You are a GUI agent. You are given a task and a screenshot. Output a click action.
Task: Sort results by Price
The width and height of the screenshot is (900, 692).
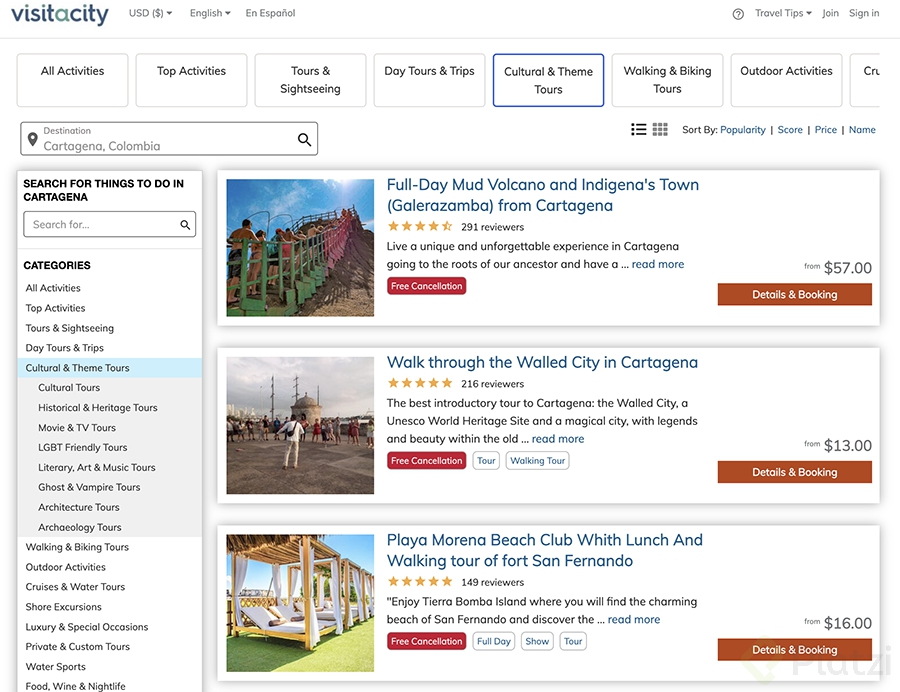click(x=825, y=130)
